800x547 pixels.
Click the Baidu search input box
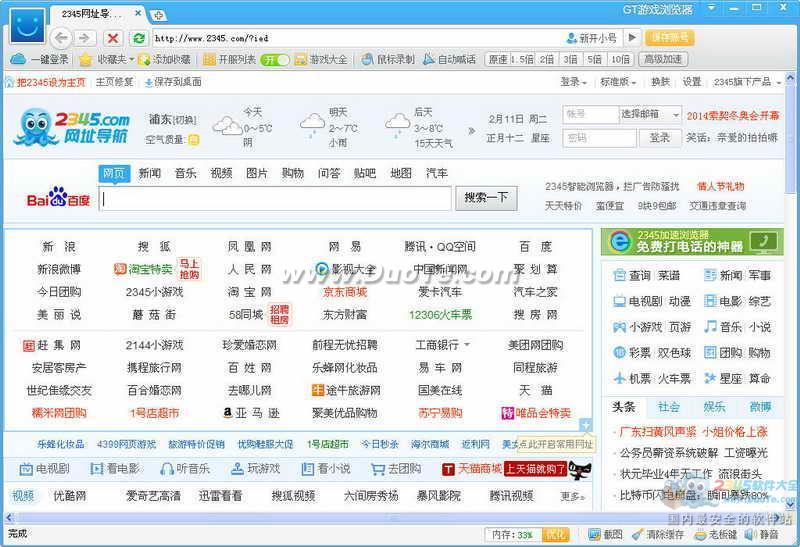[276, 198]
